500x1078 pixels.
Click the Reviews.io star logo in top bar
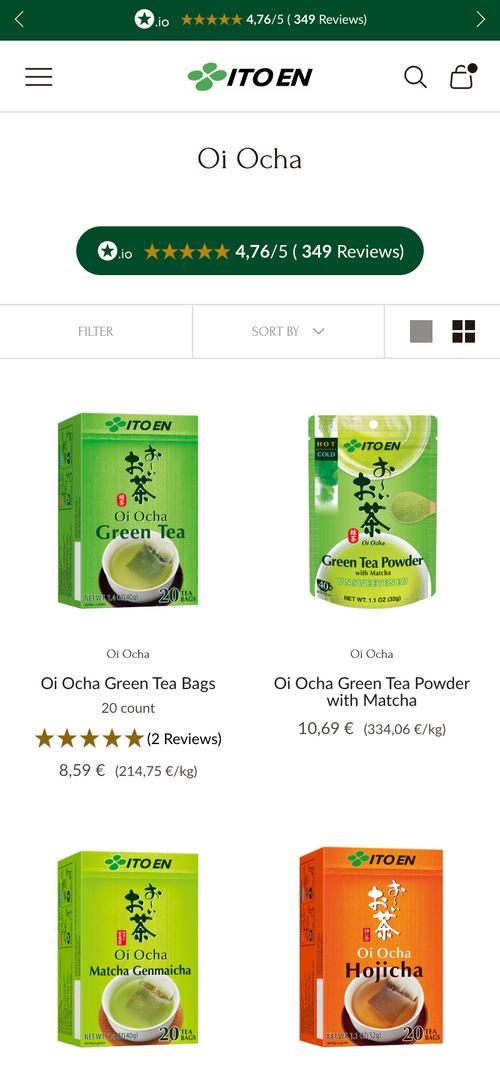[152, 19]
